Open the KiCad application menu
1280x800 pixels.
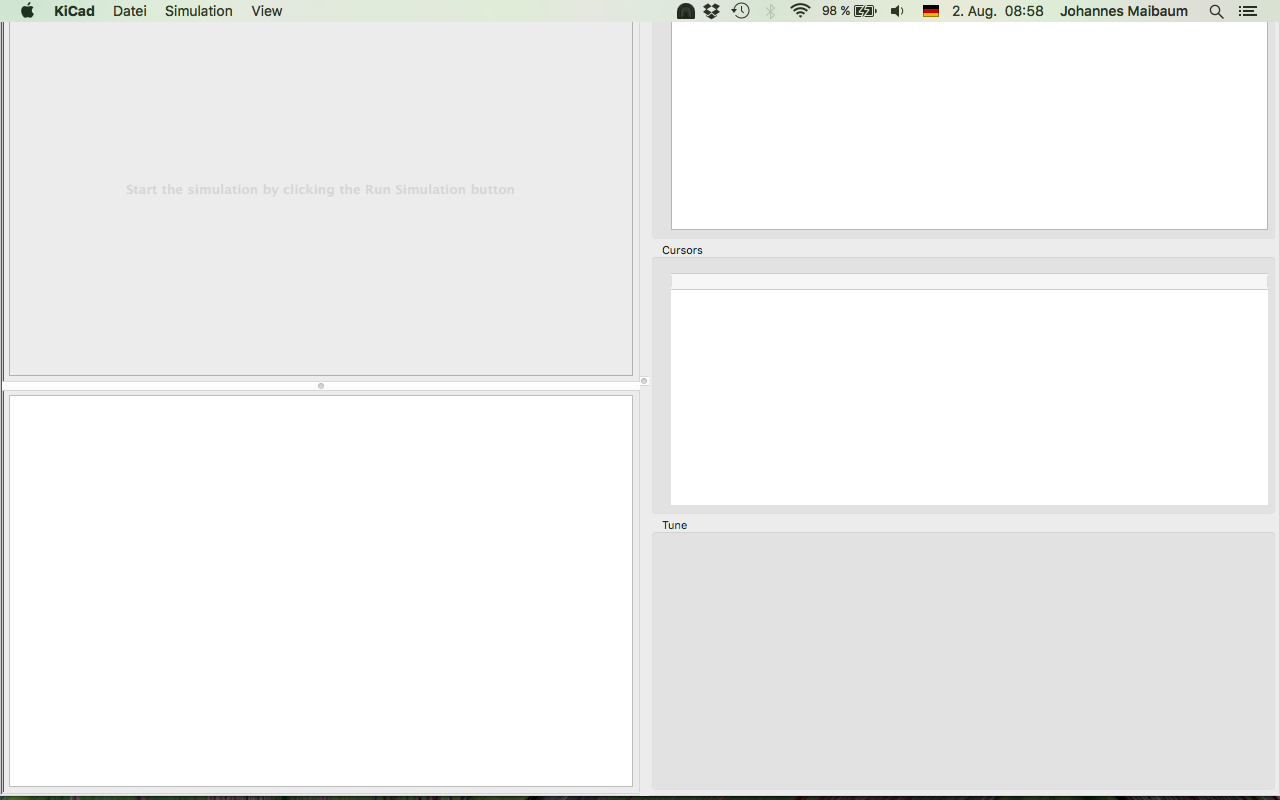pos(74,11)
